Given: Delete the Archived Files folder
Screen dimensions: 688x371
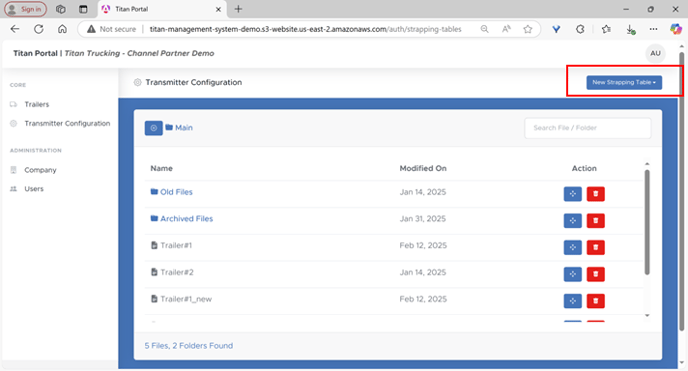Looking at the screenshot, I should click(x=595, y=221).
